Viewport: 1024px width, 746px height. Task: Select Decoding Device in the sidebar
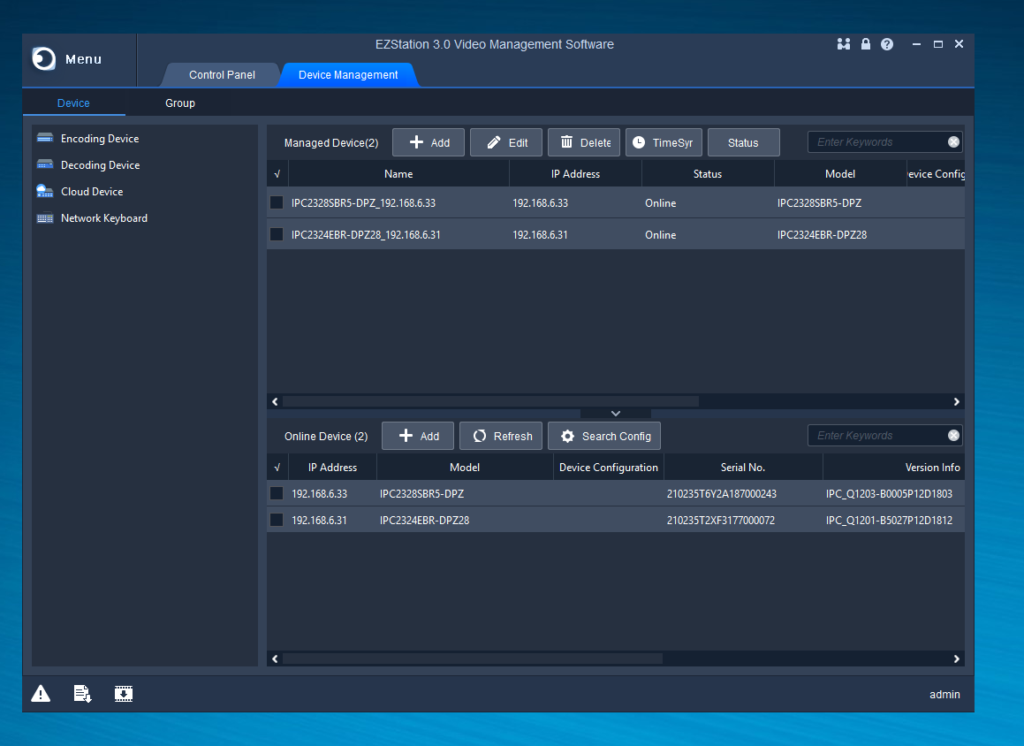pyautogui.click(x=100, y=165)
